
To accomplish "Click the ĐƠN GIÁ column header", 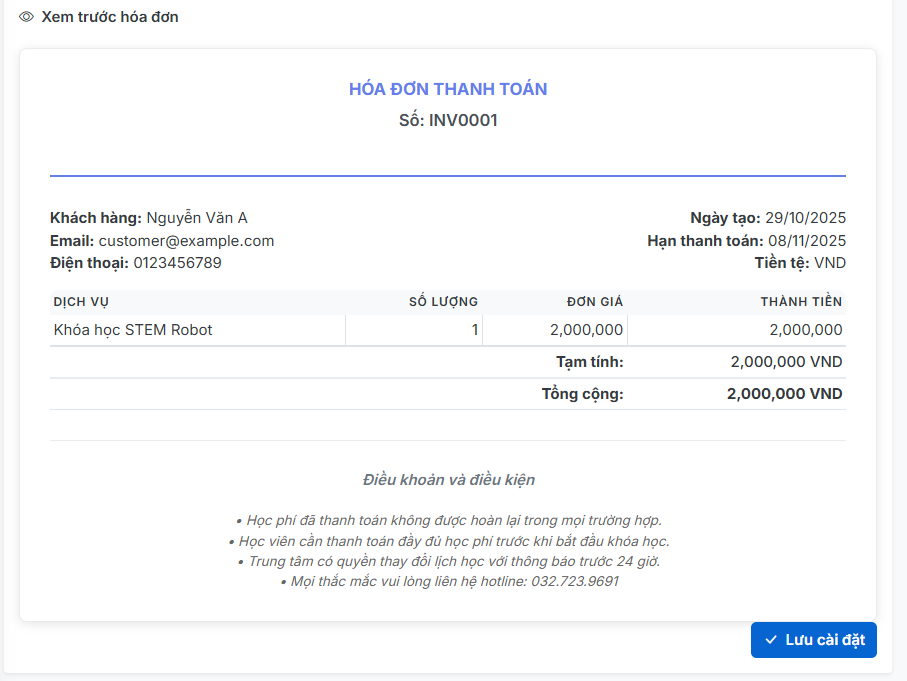I will 595,302.
